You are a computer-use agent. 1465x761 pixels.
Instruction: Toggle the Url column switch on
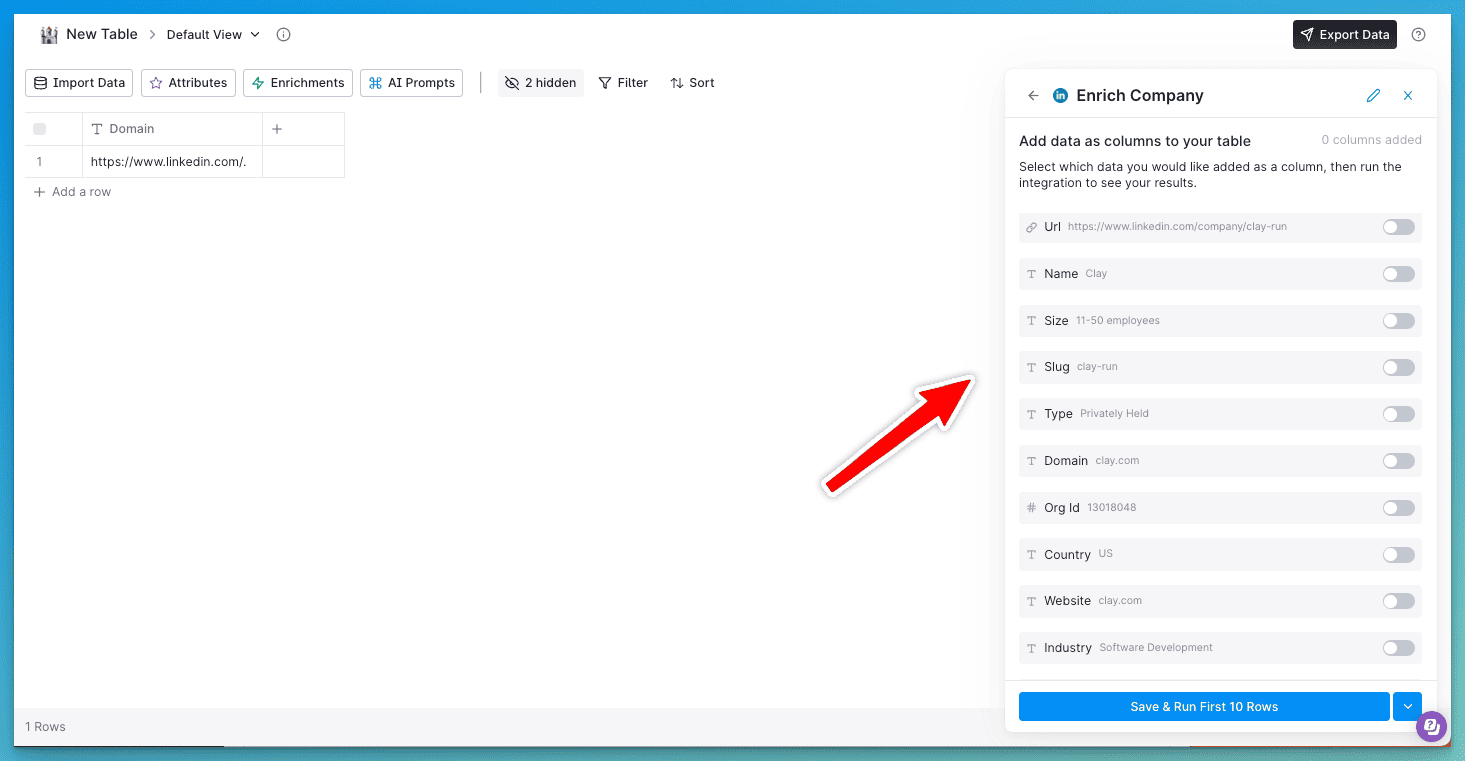click(1398, 227)
